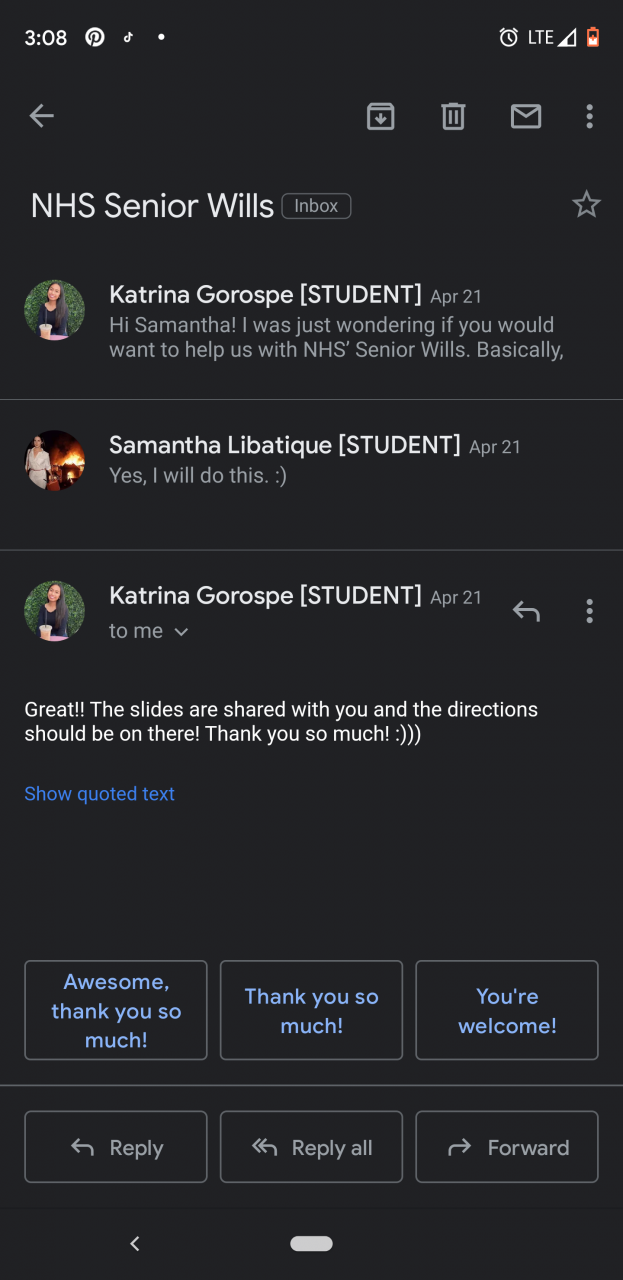Select the "You're welcome!" quick reply

click(507, 1010)
